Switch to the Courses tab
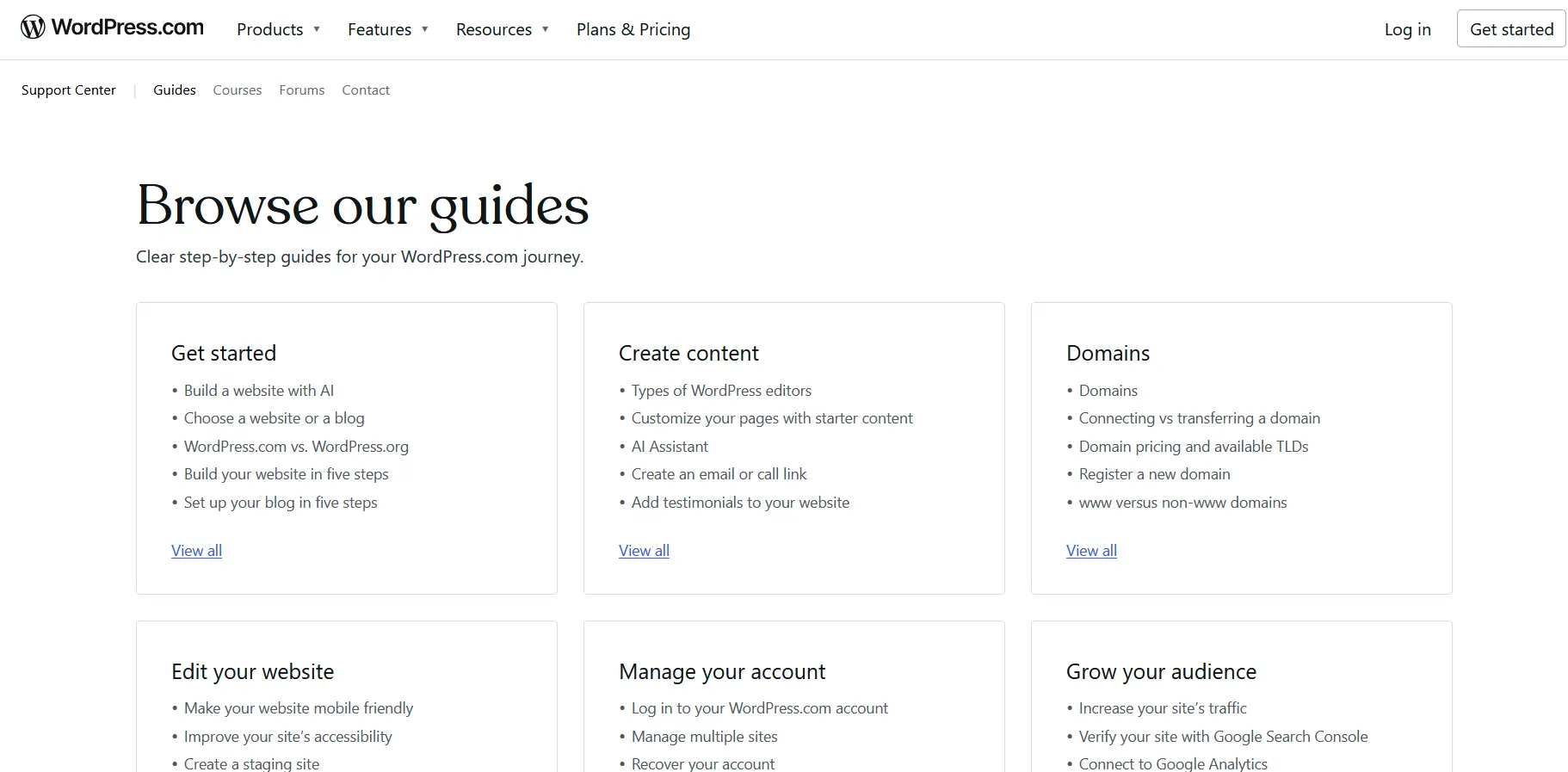1568x772 pixels. 238,90
